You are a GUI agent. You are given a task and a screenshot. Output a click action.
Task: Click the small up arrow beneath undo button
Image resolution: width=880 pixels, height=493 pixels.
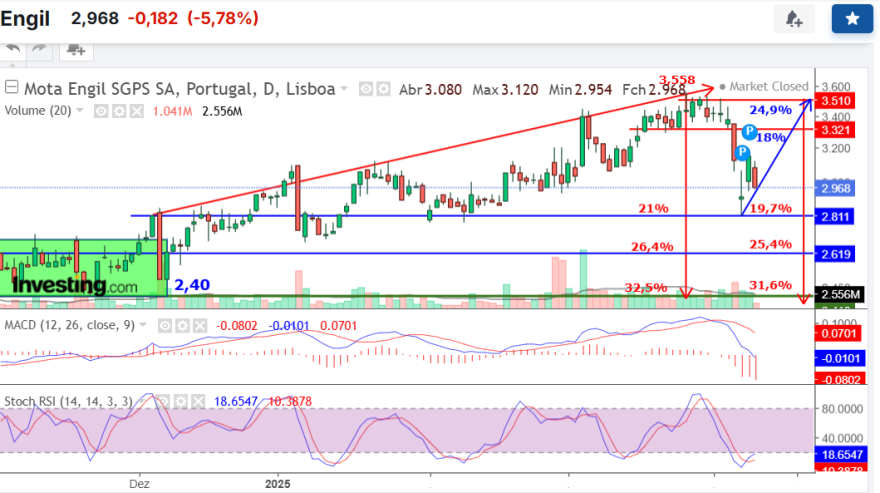[x=13, y=65]
